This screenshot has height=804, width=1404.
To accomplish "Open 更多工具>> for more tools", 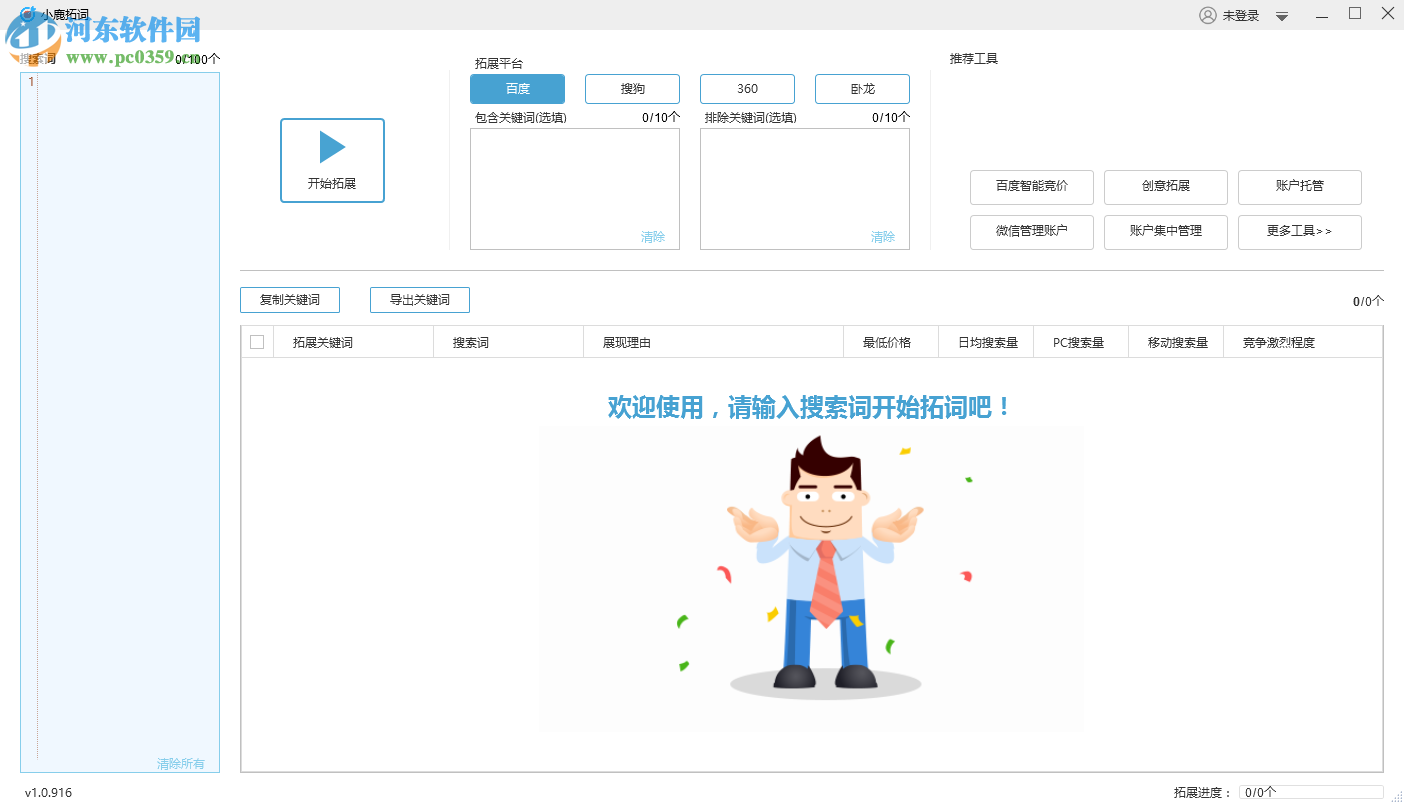I will click(x=1300, y=232).
